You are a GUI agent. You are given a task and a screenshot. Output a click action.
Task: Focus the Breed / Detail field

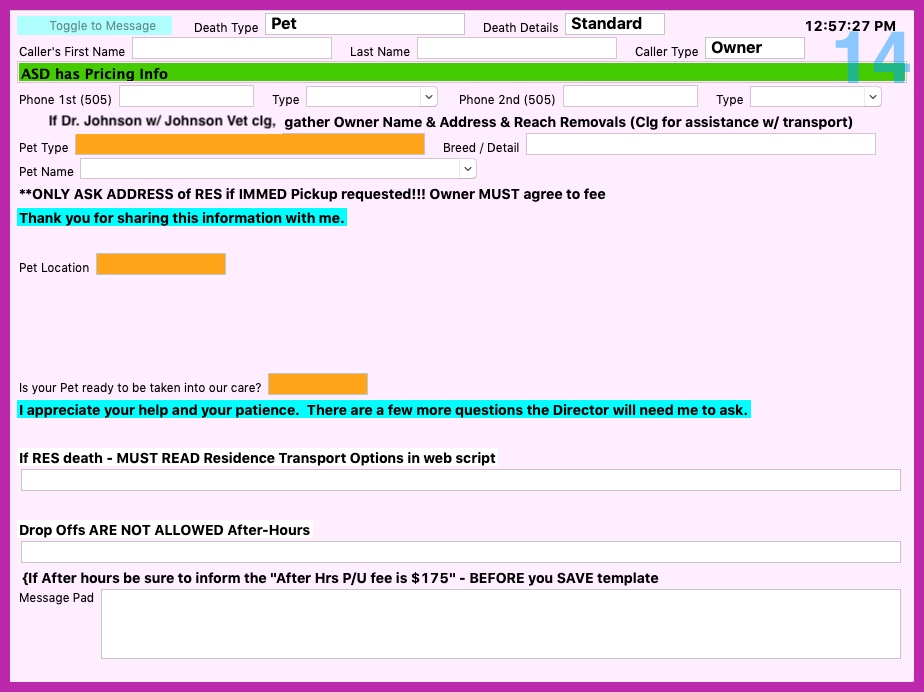[x=701, y=144]
